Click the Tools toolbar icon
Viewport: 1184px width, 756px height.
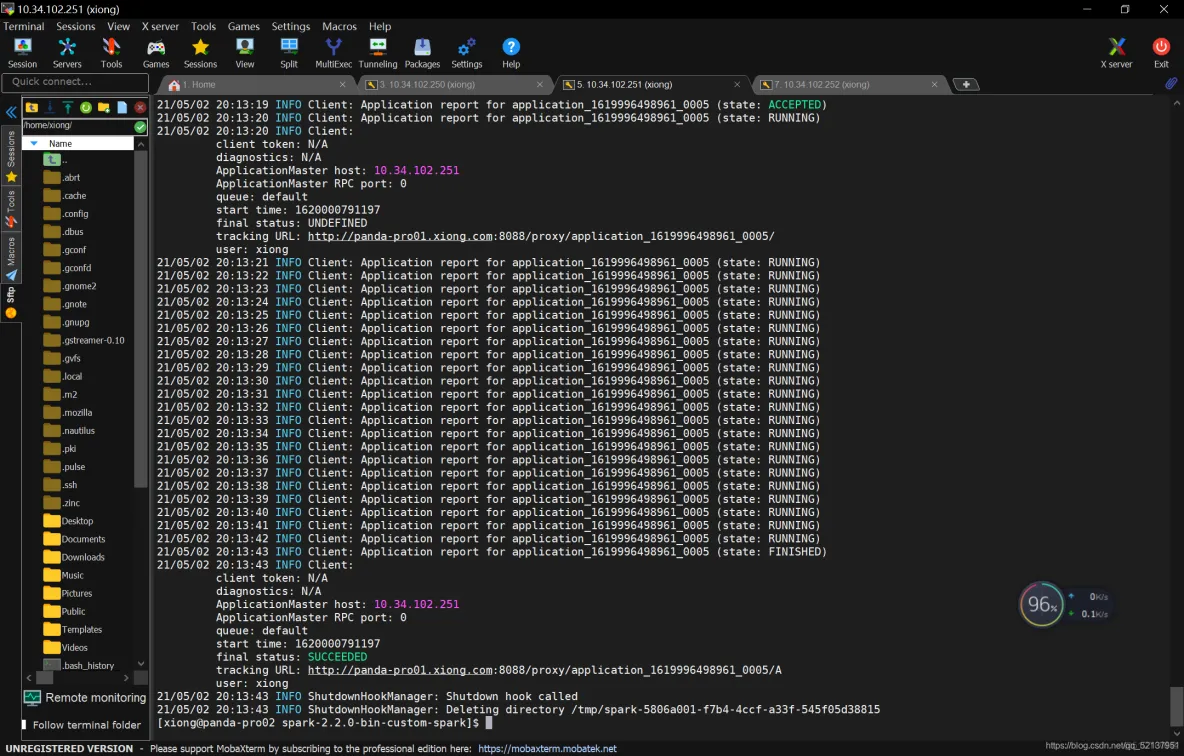(x=111, y=53)
